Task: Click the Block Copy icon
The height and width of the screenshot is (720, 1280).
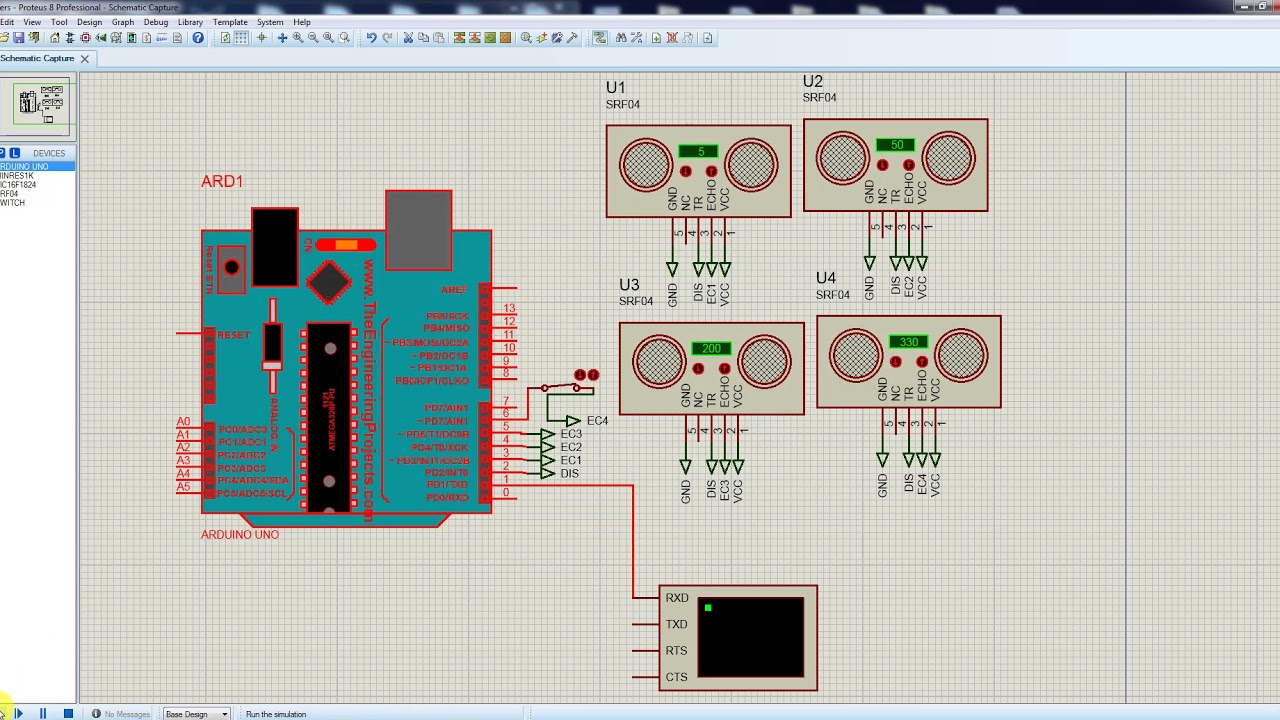Action: point(459,38)
